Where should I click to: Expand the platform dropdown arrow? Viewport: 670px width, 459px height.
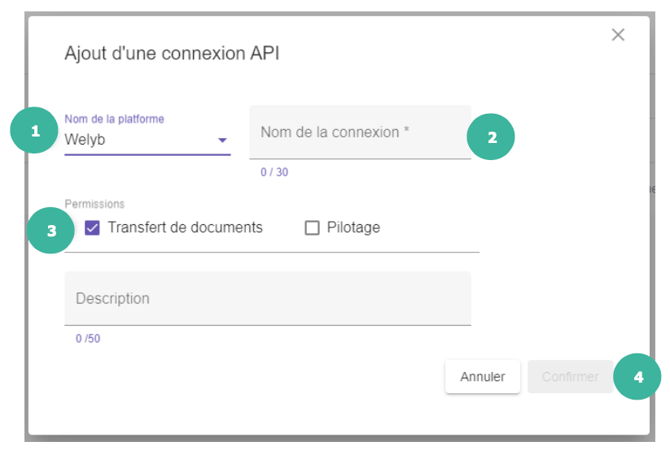point(222,140)
